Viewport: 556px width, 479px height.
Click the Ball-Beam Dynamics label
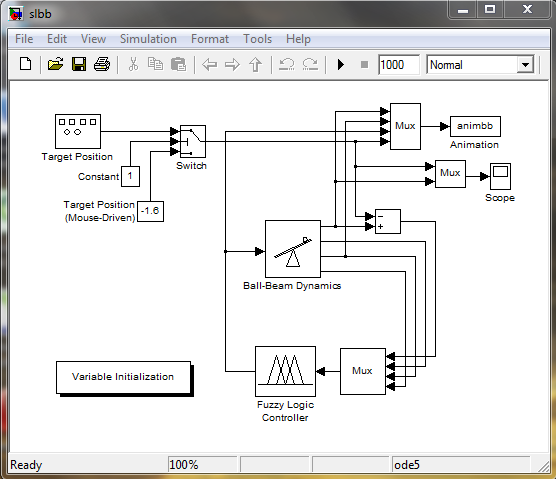pyautogui.click(x=292, y=286)
